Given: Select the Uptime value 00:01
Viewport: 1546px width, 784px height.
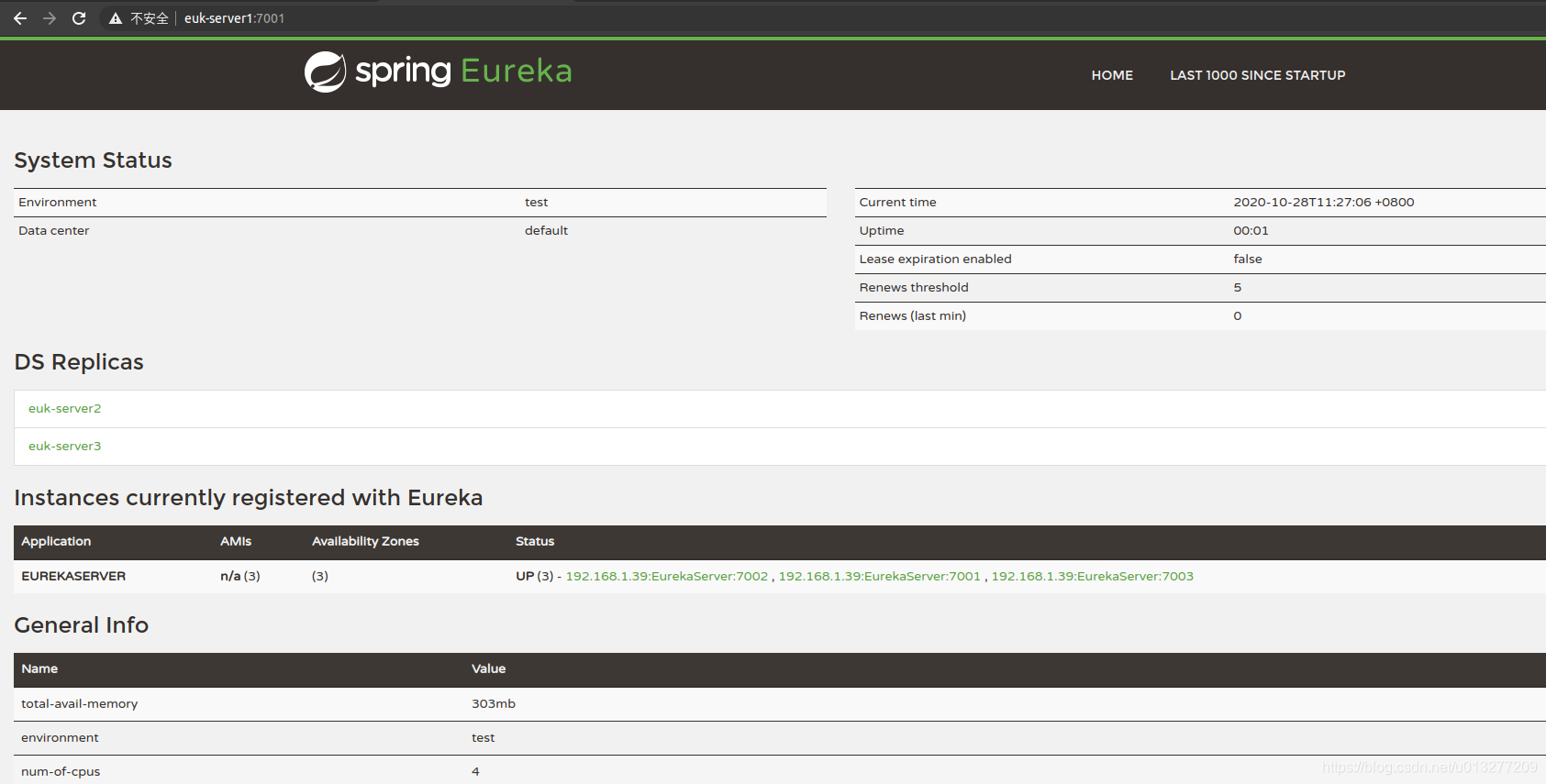Looking at the screenshot, I should [1251, 231].
